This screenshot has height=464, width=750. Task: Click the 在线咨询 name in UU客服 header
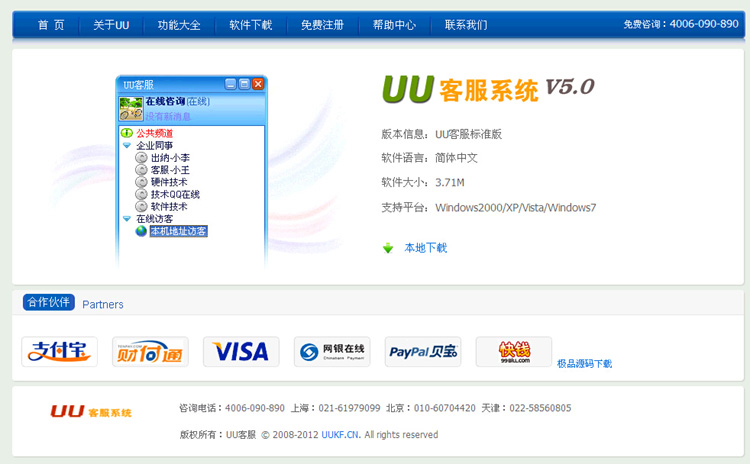point(165,101)
